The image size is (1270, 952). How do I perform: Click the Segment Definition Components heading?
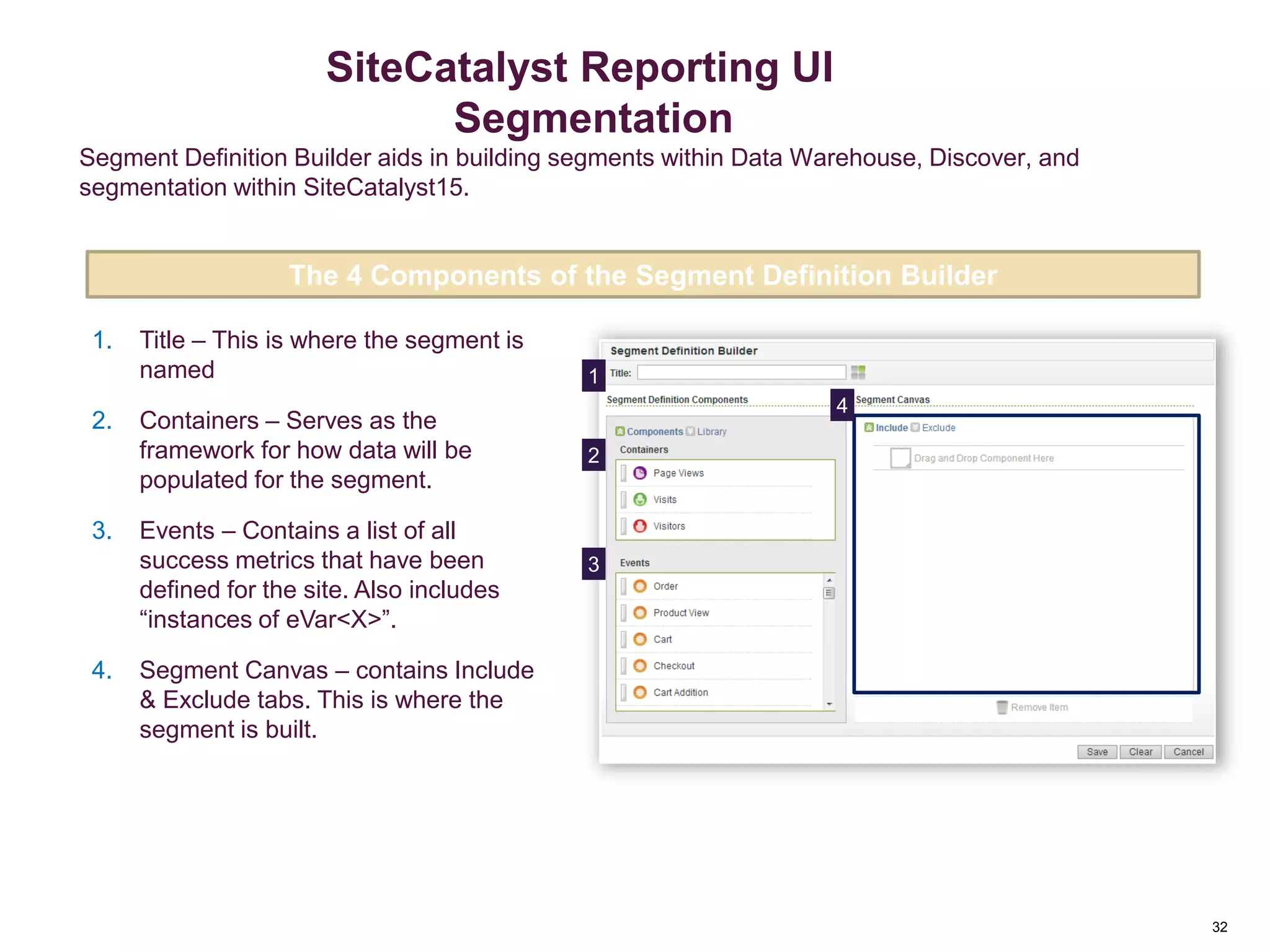tap(677, 400)
